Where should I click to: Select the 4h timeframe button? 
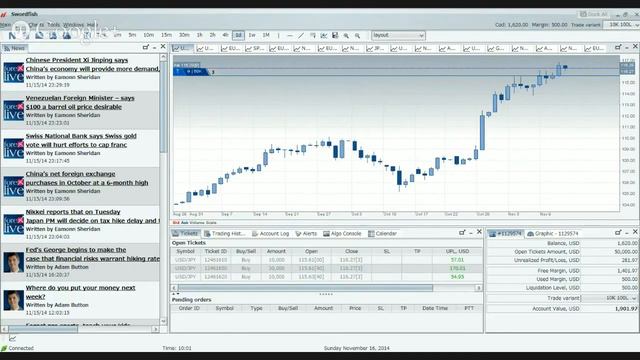(225, 36)
